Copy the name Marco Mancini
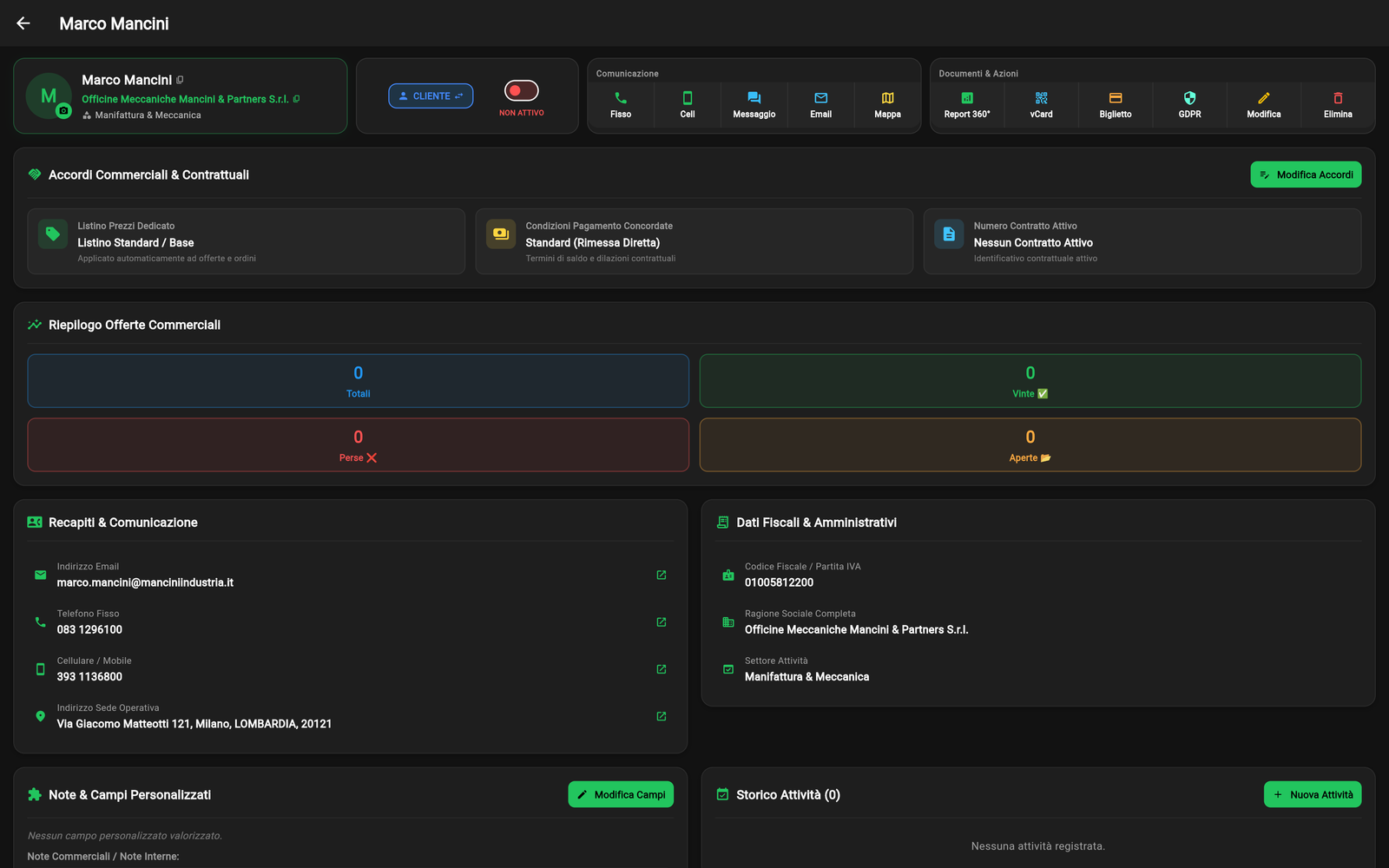The height and width of the screenshot is (868, 1389). coord(180,80)
